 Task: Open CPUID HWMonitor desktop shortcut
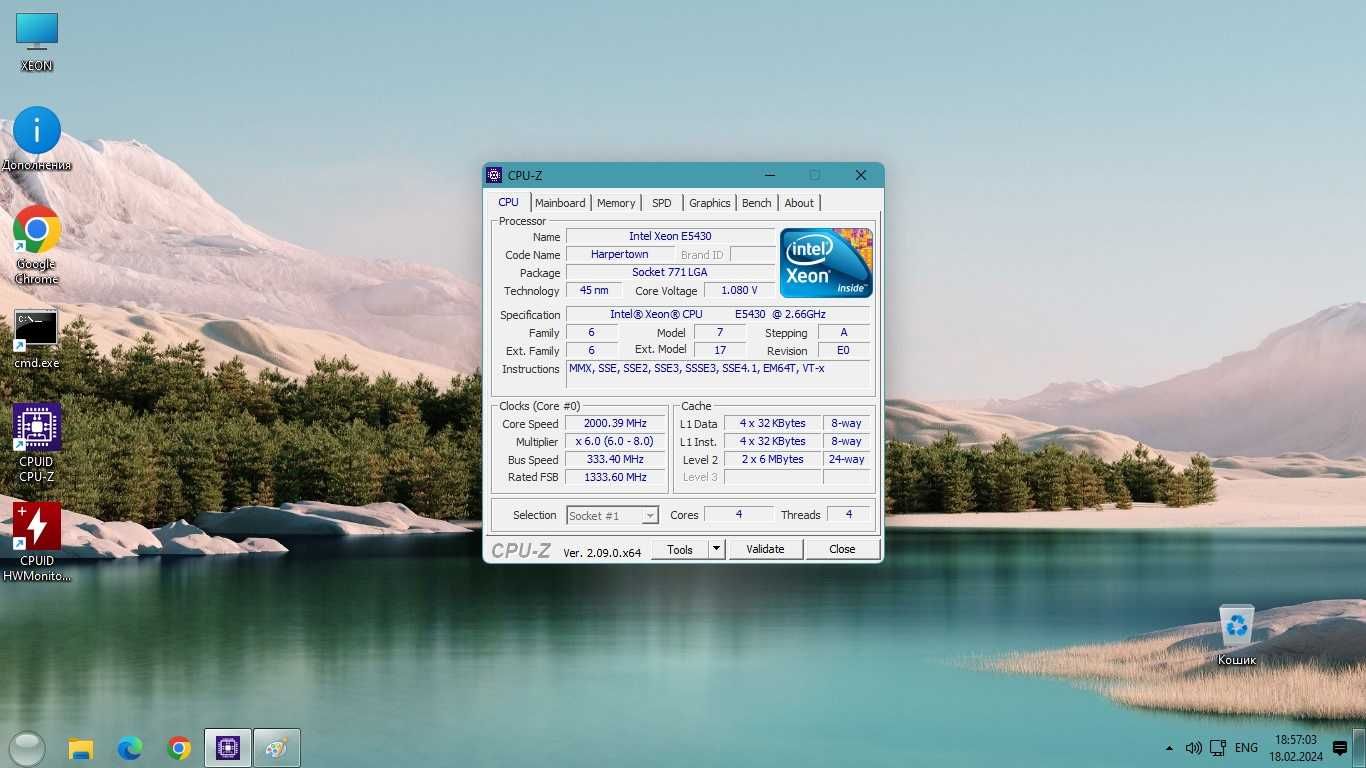pos(37,542)
